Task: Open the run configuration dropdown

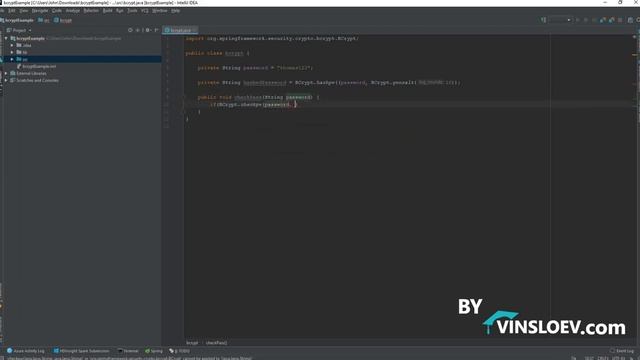Action: point(560,20)
